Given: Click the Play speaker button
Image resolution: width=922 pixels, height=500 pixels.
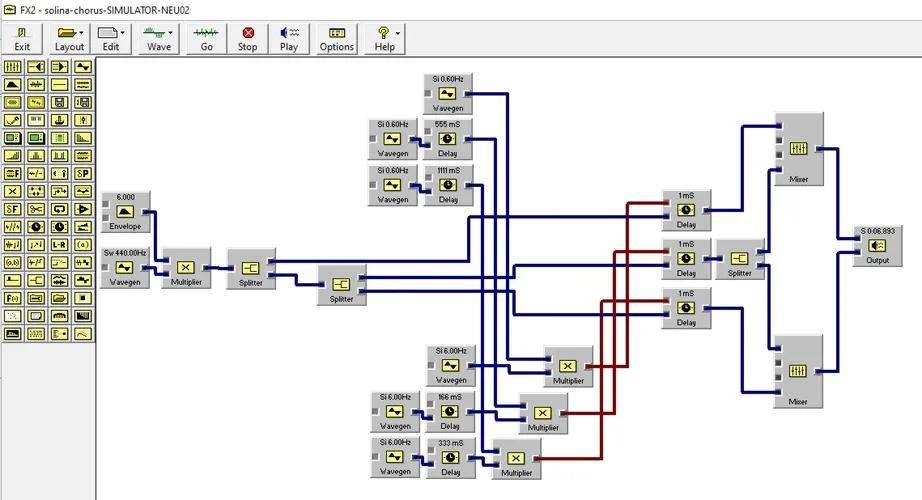Looking at the screenshot, I should pos(289,39).
